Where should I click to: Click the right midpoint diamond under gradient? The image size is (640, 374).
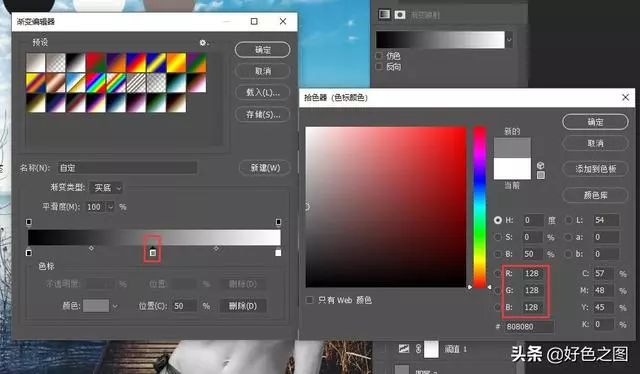[216, 248]
